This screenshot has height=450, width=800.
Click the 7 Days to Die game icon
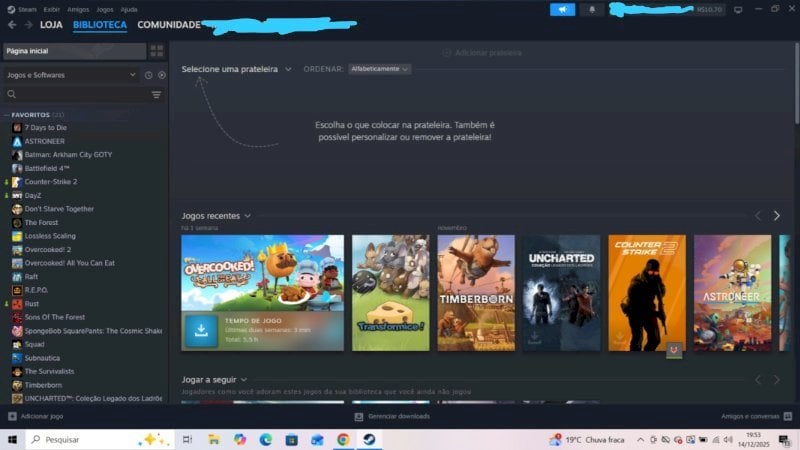point(17,128)
